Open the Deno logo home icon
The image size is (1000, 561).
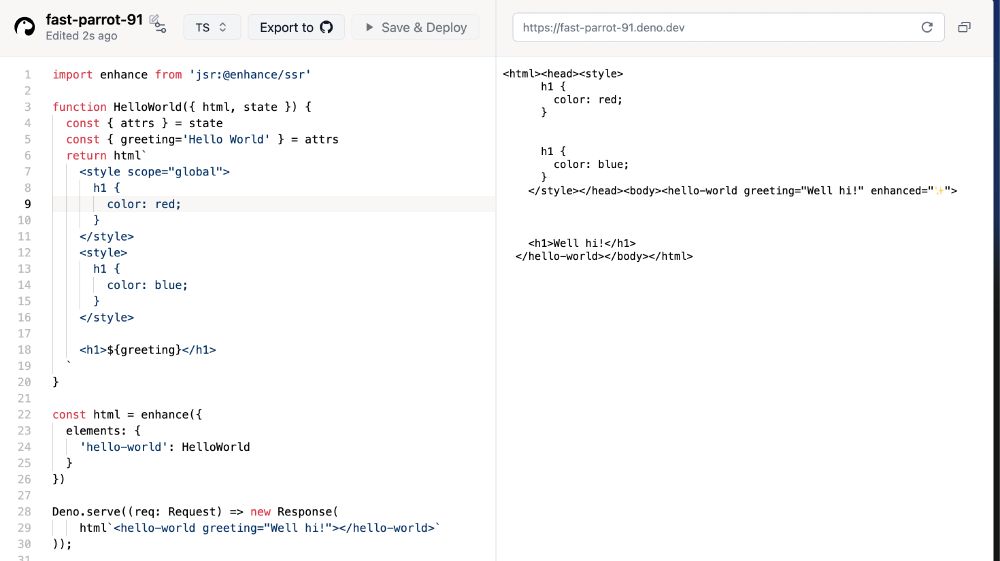point(25,27)
